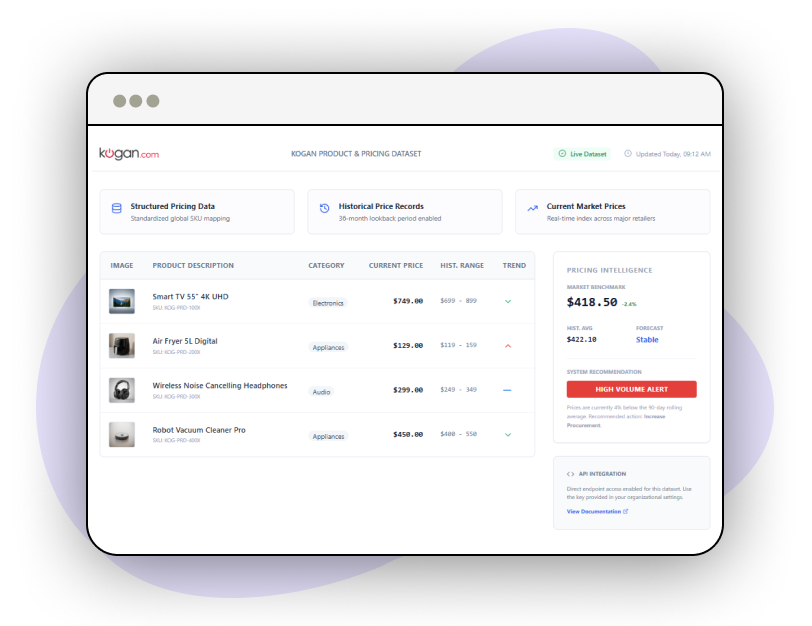Click the Kogan.com logo
The height and width of the screenshot is (626, 812).
click(x=129, y=154)
